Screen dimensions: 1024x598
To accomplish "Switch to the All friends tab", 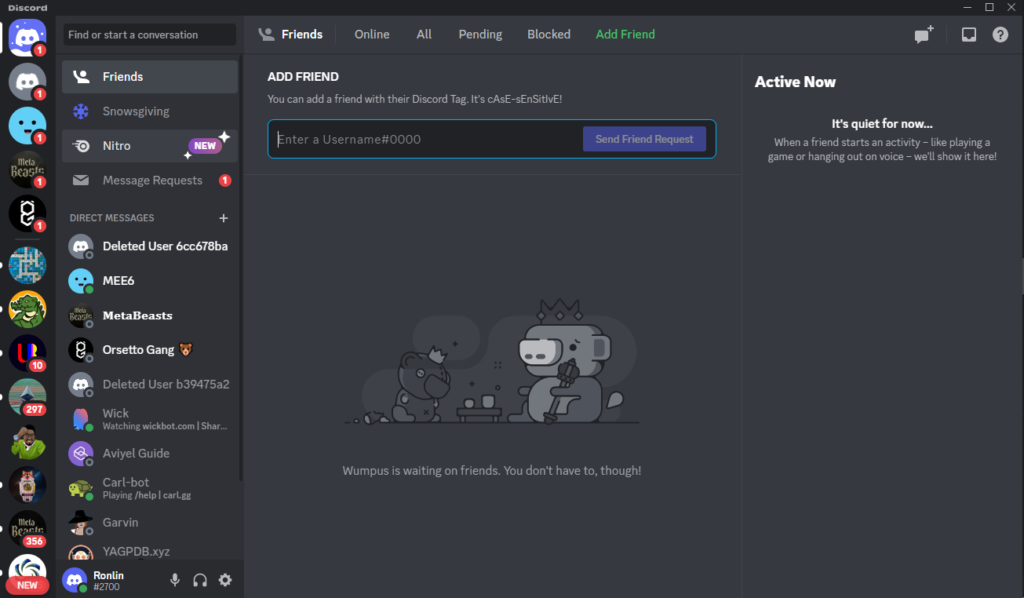I will tap(424, 35).
